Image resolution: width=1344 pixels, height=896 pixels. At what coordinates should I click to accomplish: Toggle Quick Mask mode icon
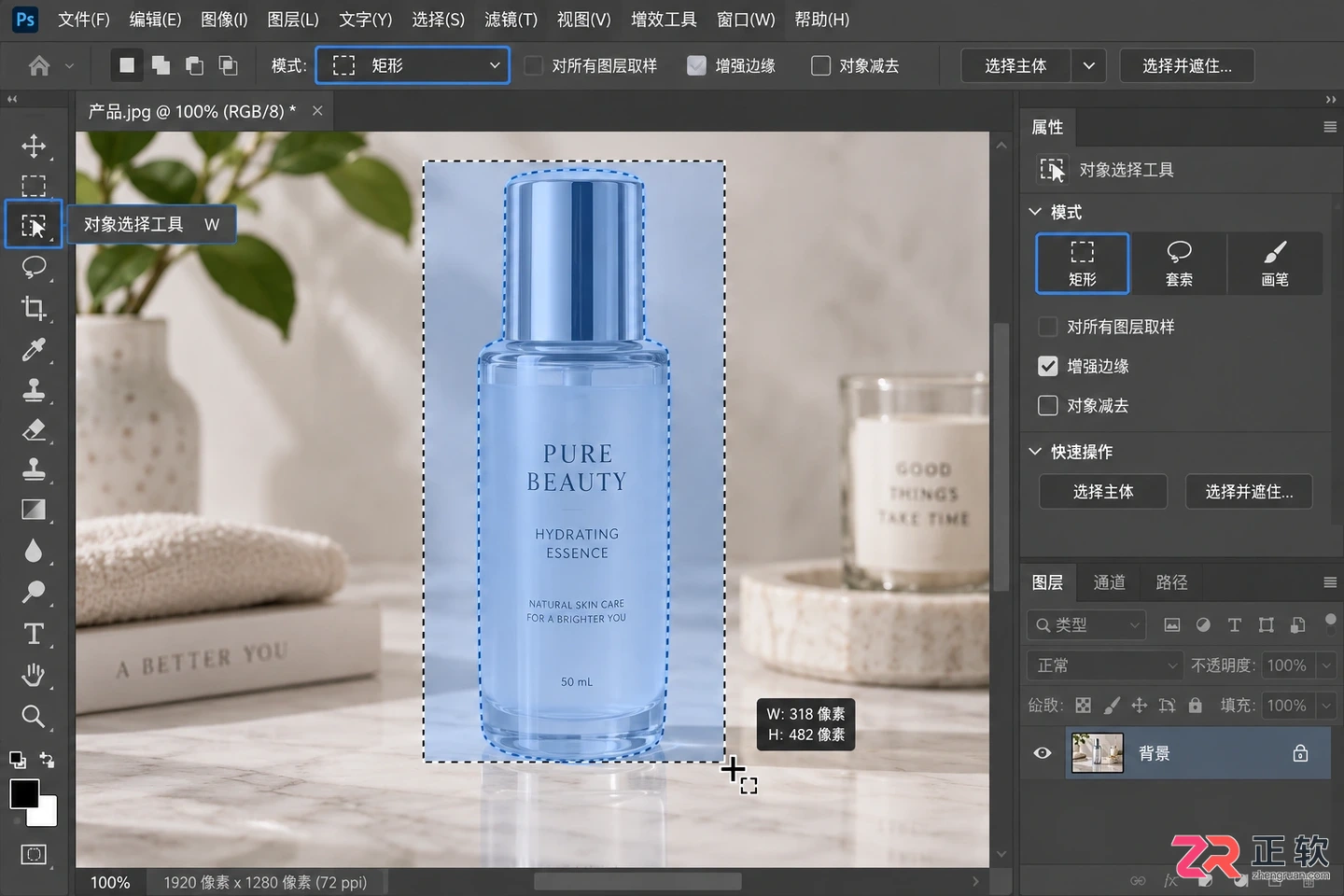(x=34, y=854)
